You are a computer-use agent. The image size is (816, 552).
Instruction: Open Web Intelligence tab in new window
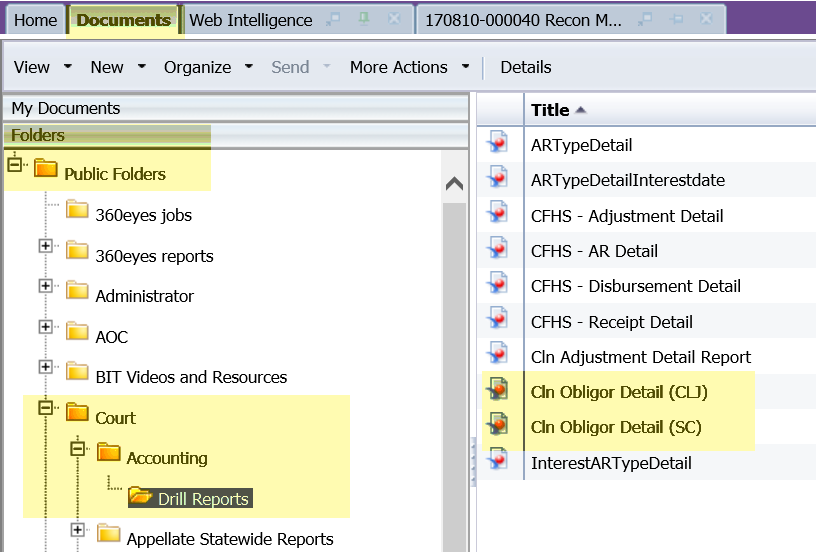[333, 19]
